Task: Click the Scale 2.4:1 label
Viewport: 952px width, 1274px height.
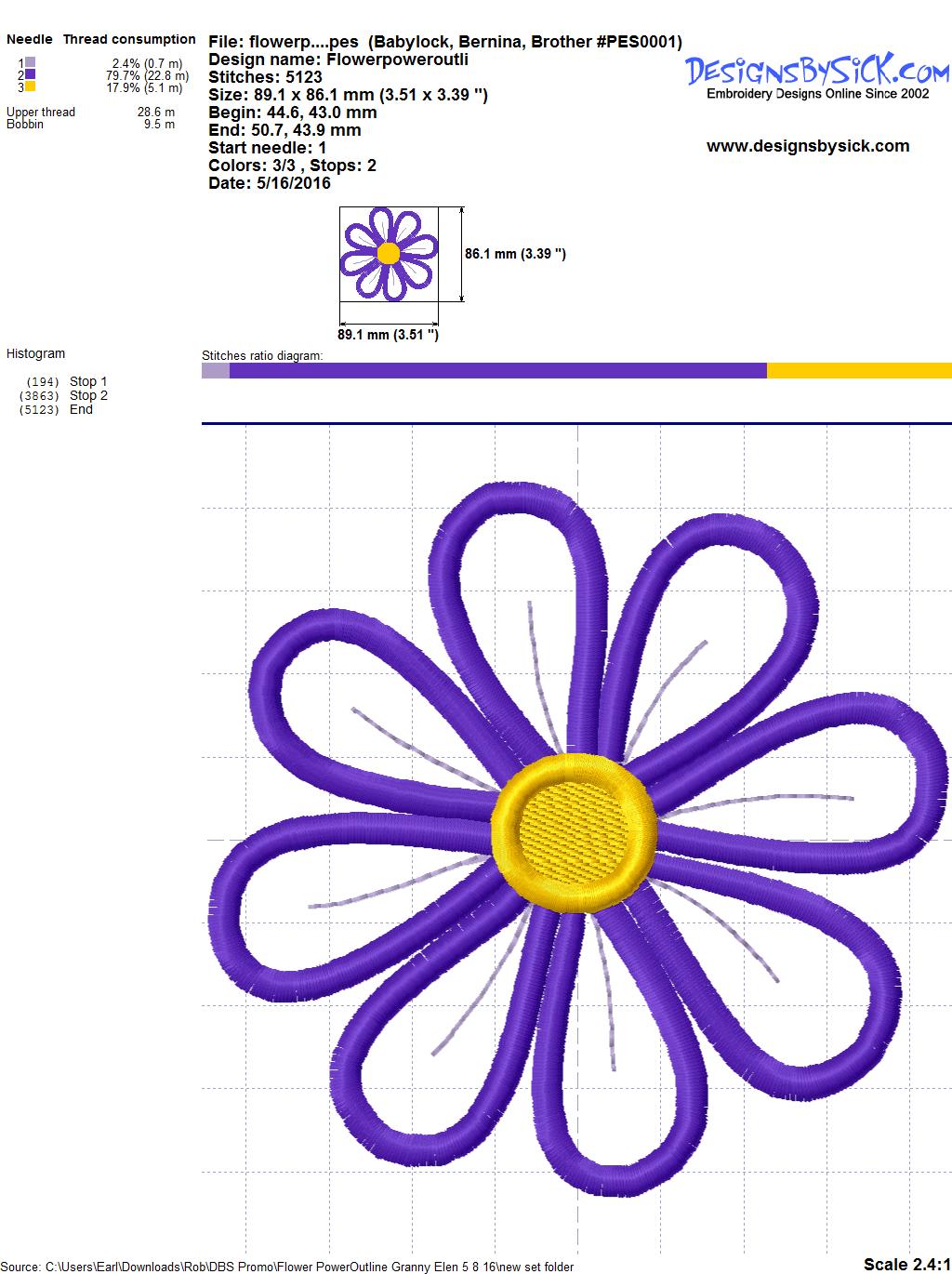Action: 906,1264
